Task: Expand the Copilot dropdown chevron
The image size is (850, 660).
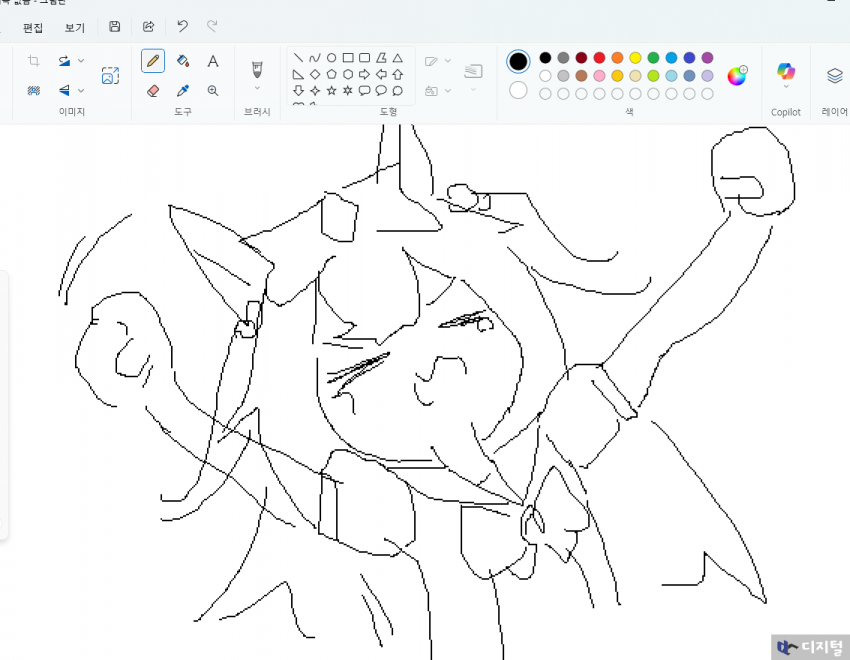Action: pyautogui.click(x=785, y=86)
